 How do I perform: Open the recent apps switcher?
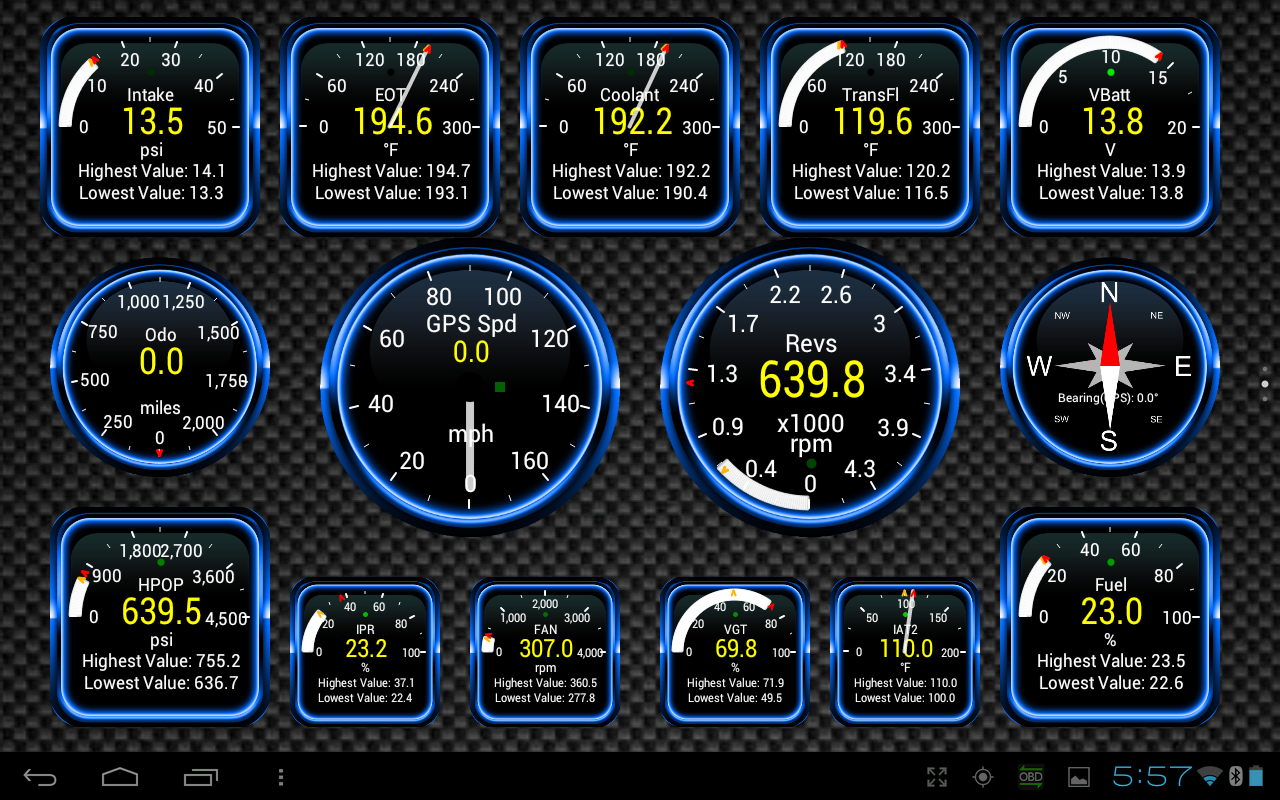tap(200, 777)
